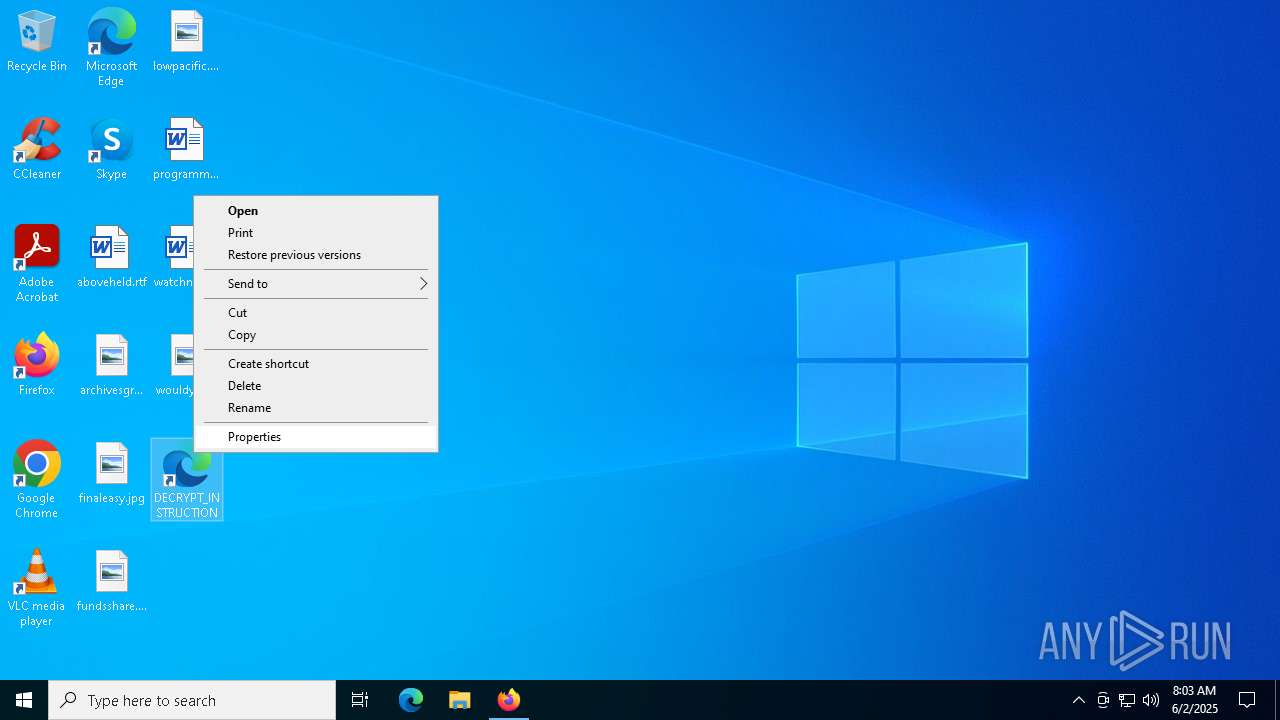Select the DECRYPT_INSTRUCTION file icon
The width and height of the screenshot is (1280, 720).
click(x=186, y=480)
